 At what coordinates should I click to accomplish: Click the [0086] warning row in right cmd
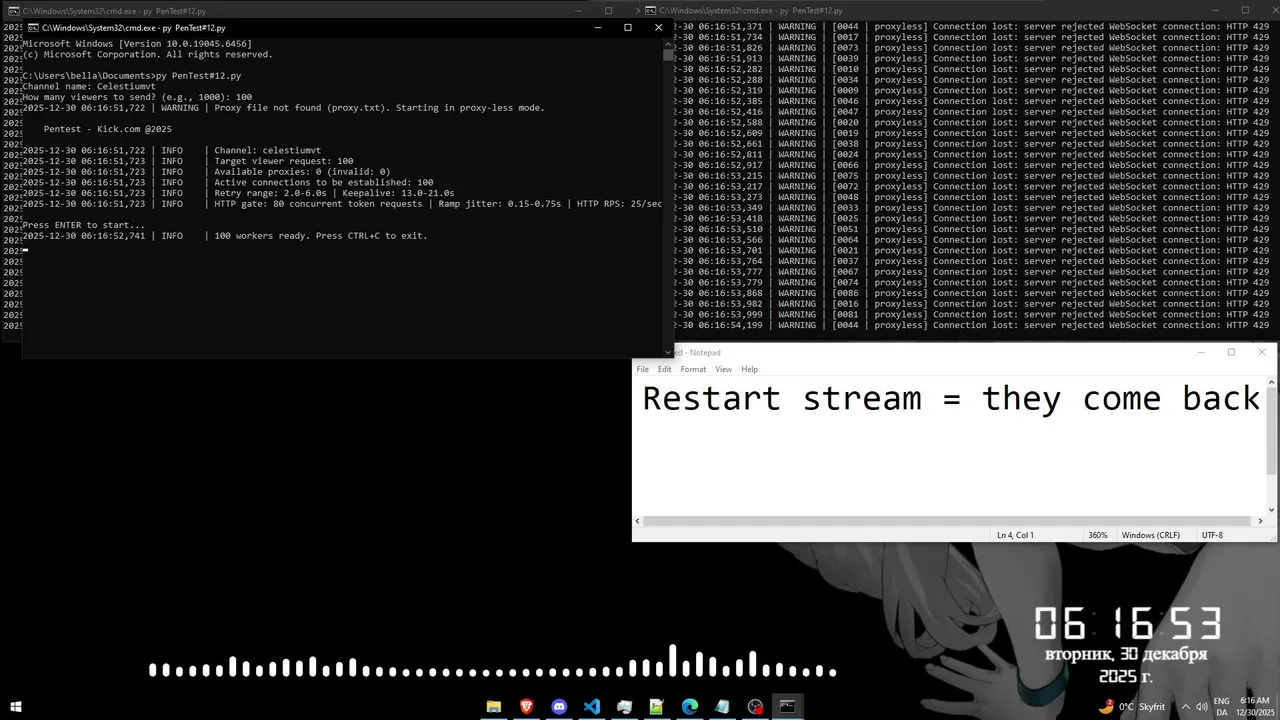coord(972,293)
